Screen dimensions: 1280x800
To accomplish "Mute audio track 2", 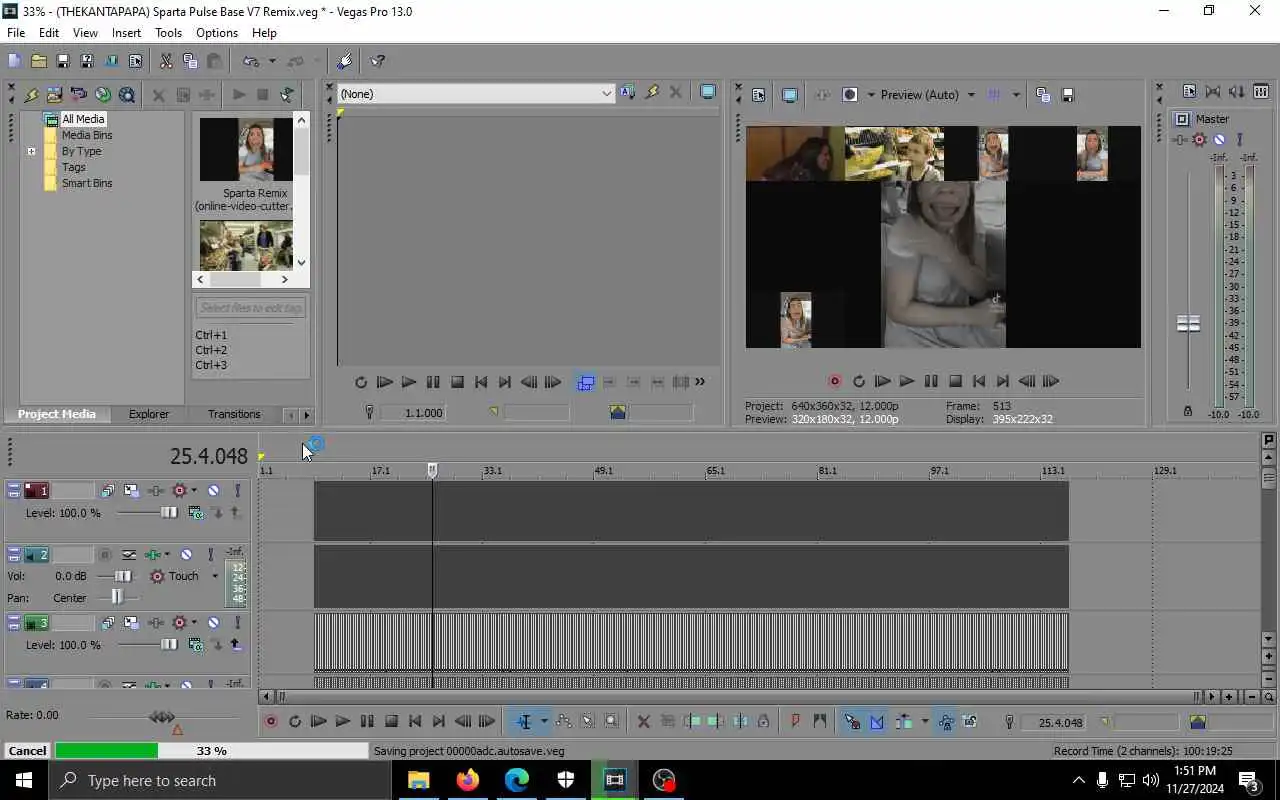I will pos(186,554).
